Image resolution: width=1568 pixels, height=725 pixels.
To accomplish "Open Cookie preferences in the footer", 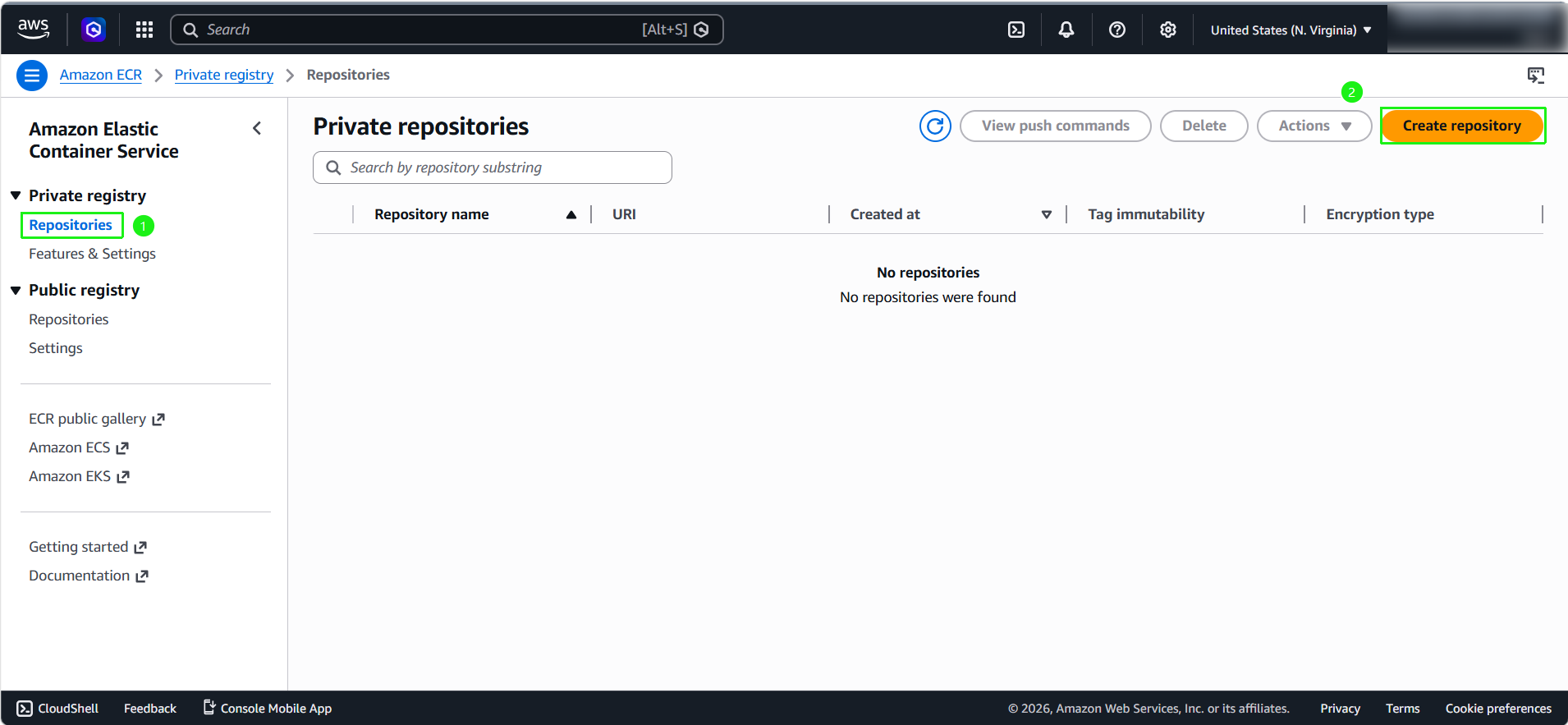I will pyautogui.click(x=1498, y=709).
